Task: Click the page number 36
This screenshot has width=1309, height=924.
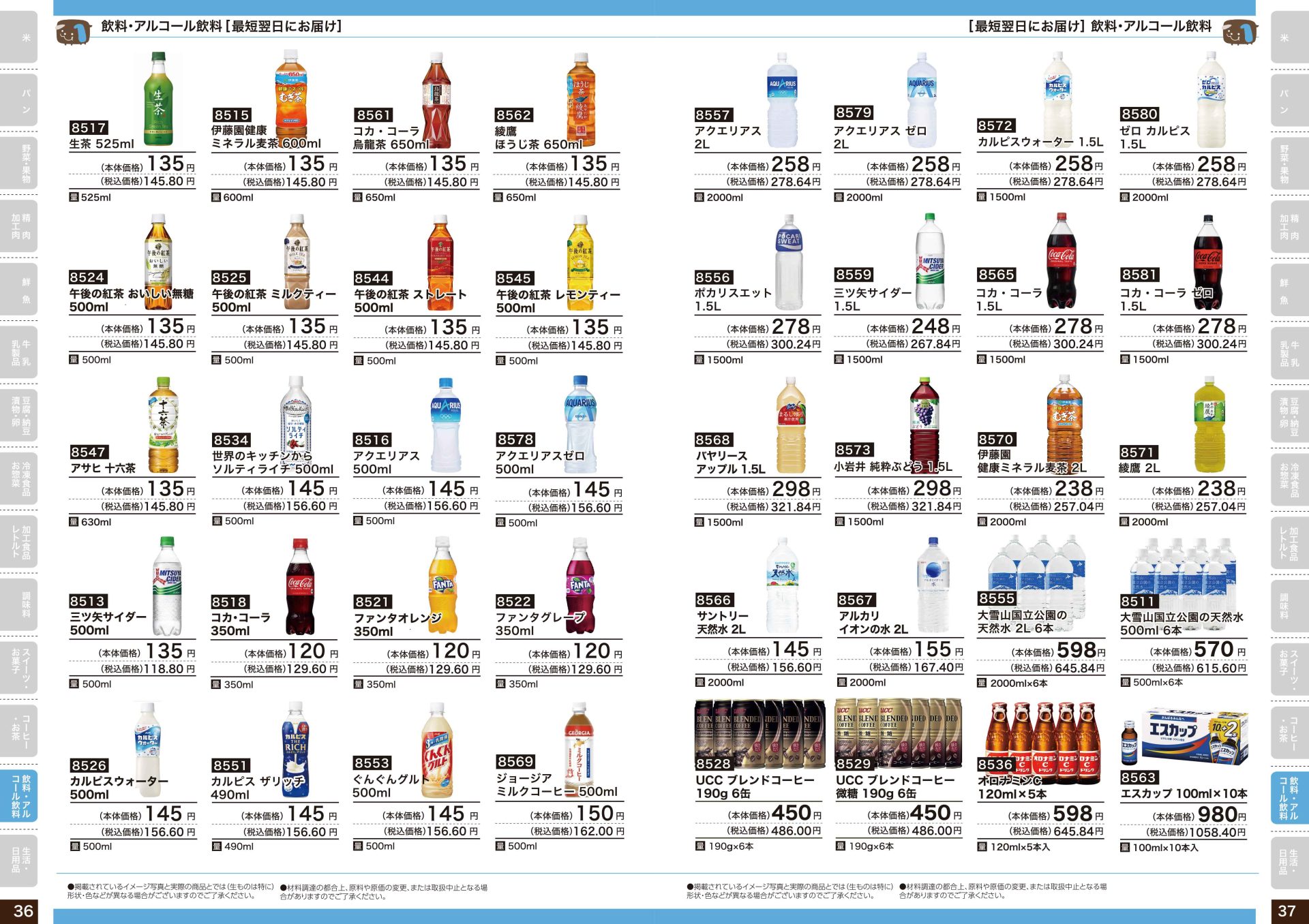Action: 24,911
